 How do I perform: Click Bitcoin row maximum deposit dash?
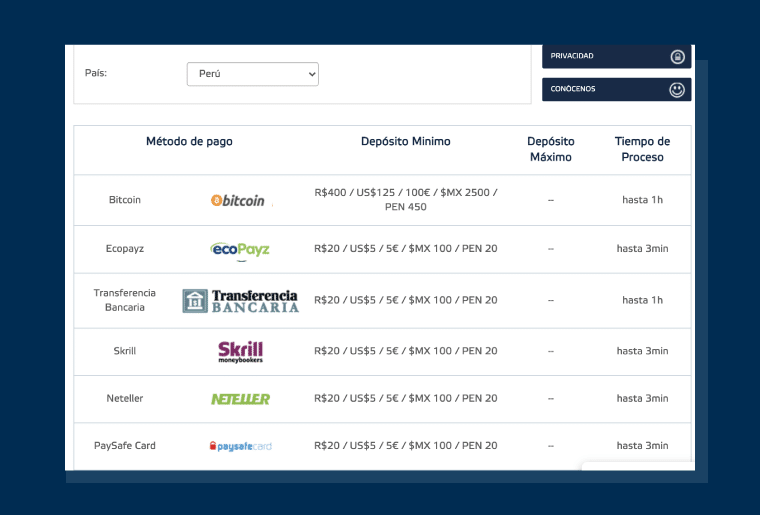pyautogui.click(x=551, y=201)
